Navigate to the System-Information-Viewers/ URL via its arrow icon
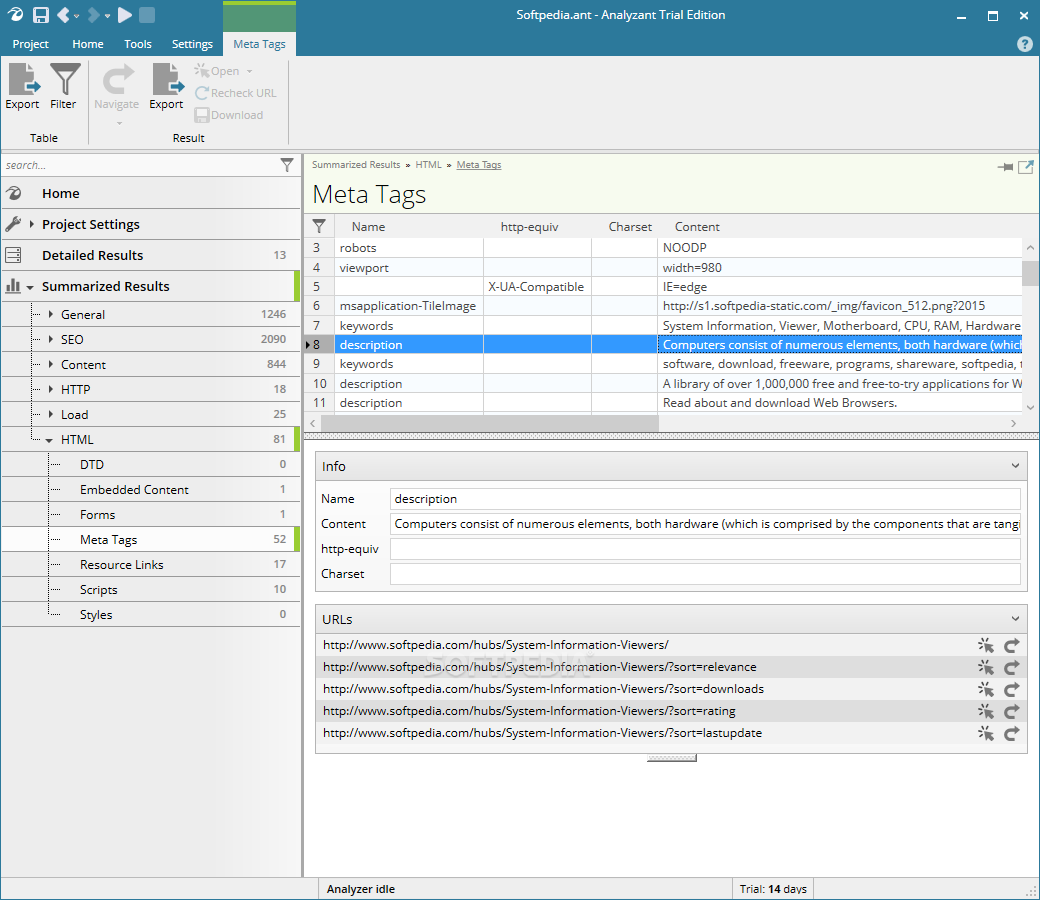The width and height of the screenshot is (1040, 900). (x=1011, y=645)
